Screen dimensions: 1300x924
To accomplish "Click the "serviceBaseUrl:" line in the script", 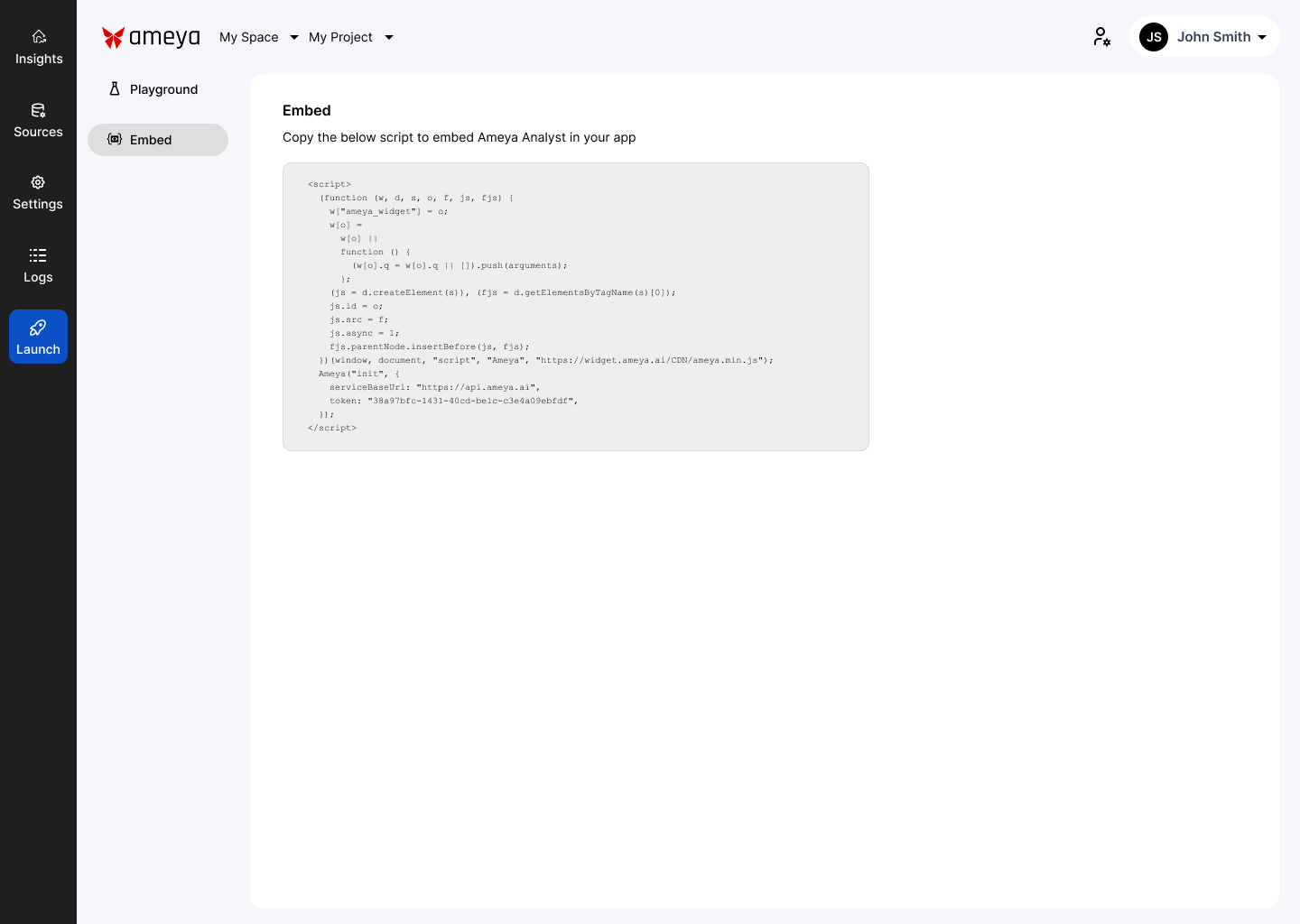I will coord(434,387).
